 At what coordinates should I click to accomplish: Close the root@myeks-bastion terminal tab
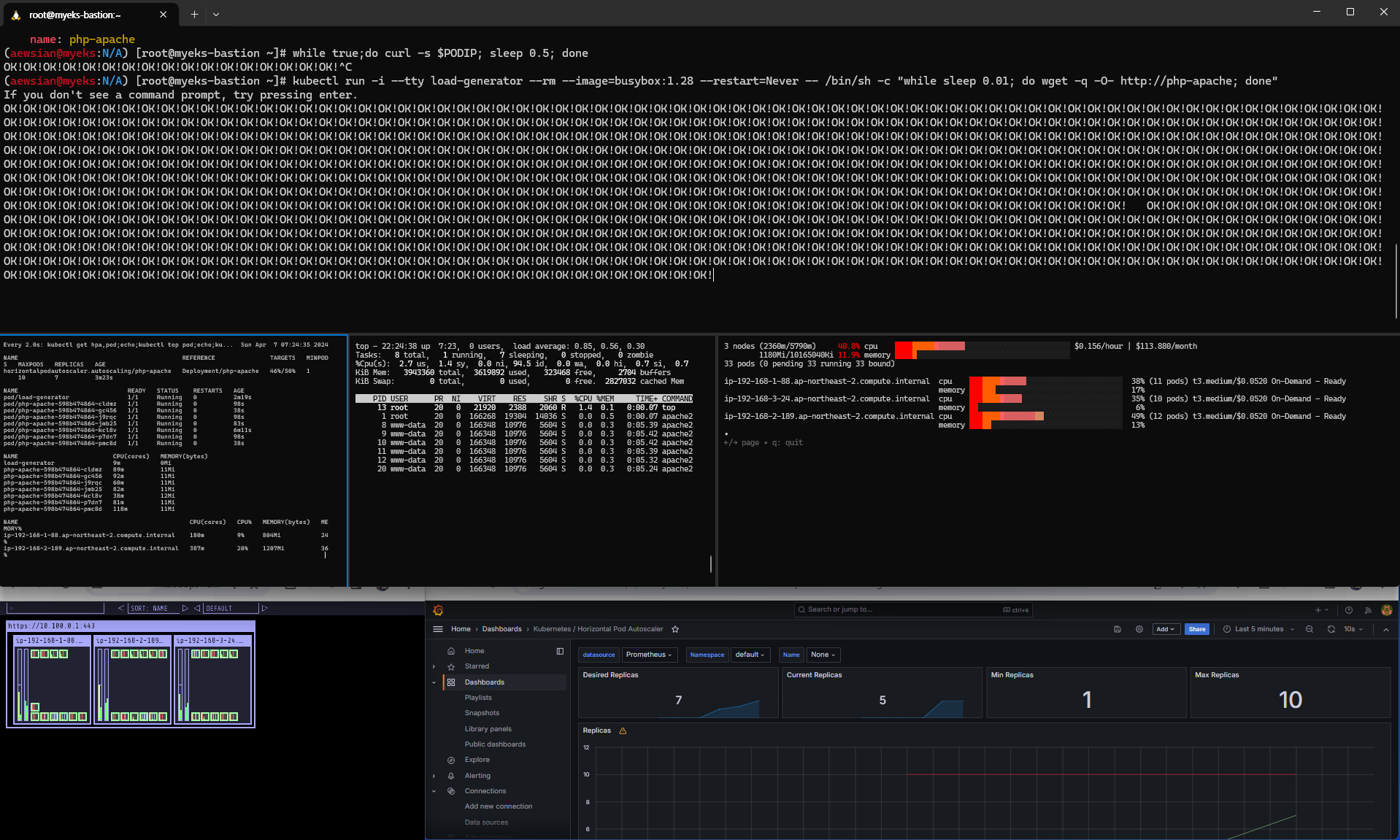click(x=163, y=15)
